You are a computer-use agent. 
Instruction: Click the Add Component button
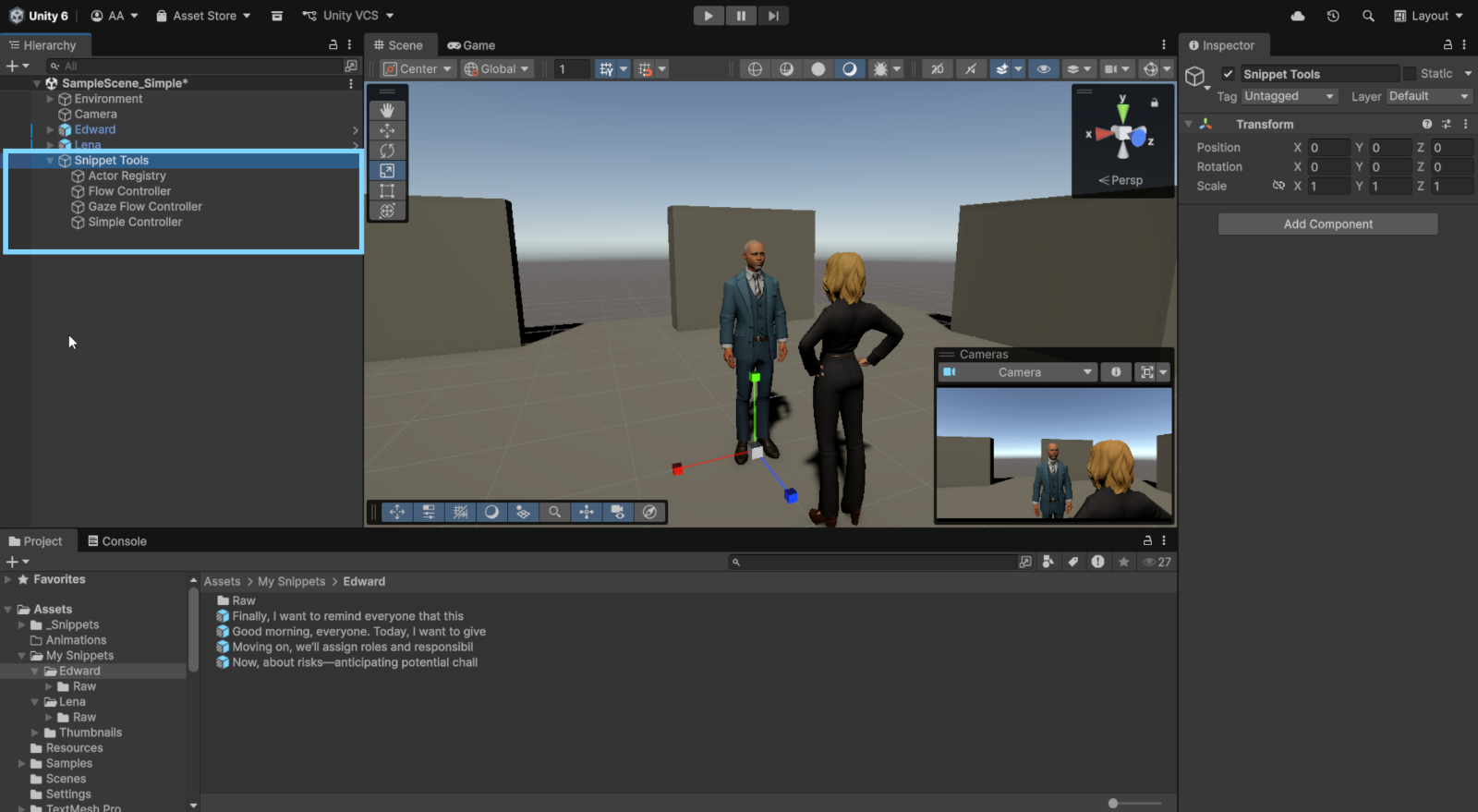pyautogui.click(x=1327, y=224)
